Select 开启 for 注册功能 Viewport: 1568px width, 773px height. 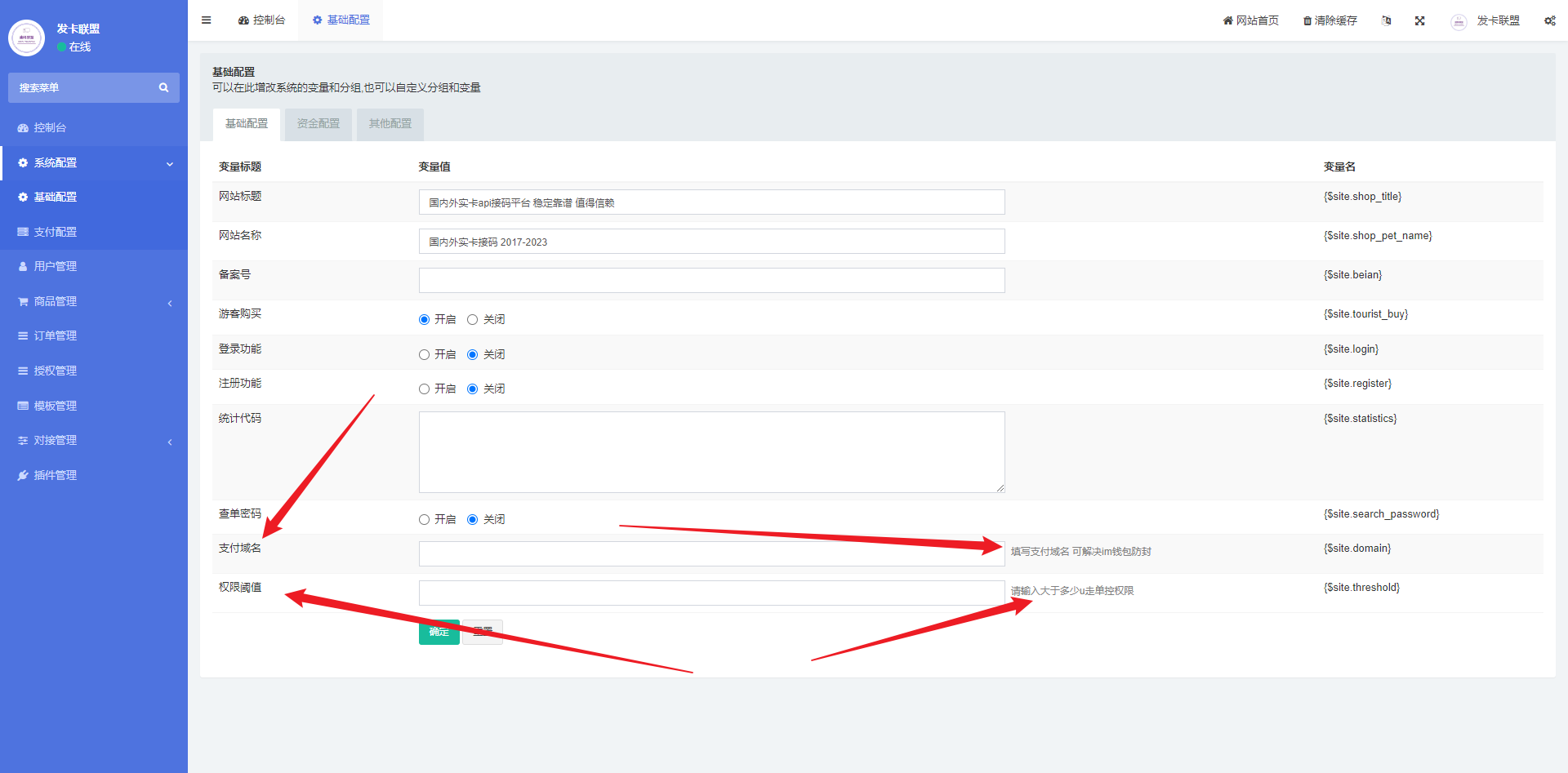[x=424, y=389]
